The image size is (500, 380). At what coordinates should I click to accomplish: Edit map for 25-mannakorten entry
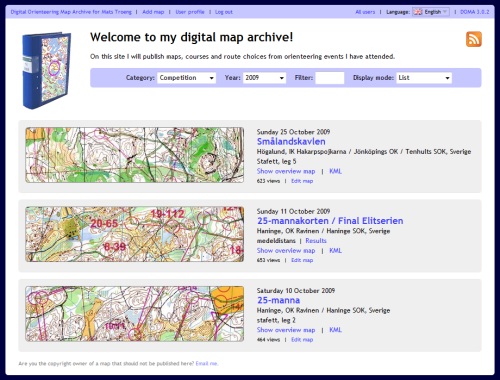[x=302, y=260]
